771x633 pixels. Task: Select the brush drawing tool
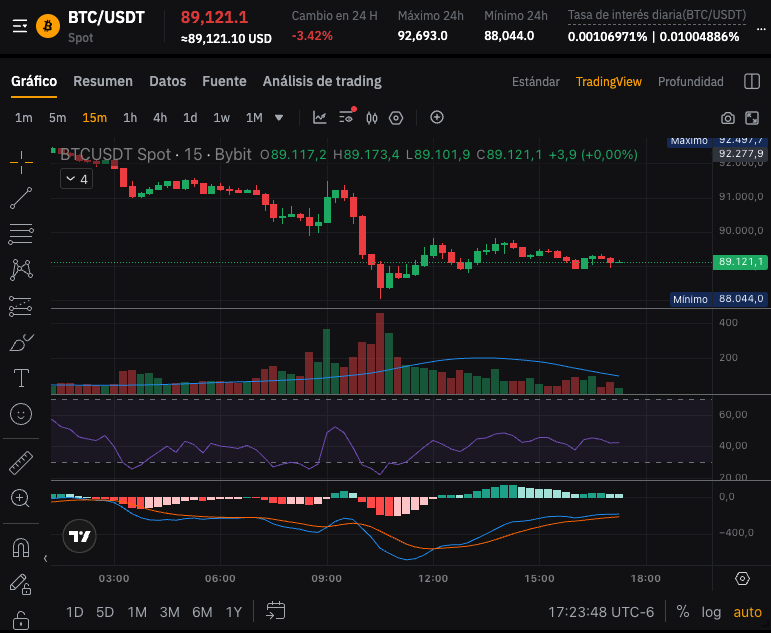pos(21,342)
